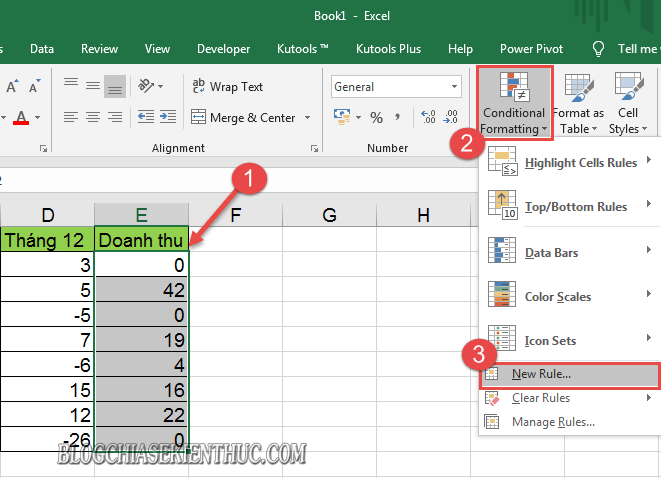Select cell containing -26
The width and height of the screenshot is (661, 478).
pos(47,440)
